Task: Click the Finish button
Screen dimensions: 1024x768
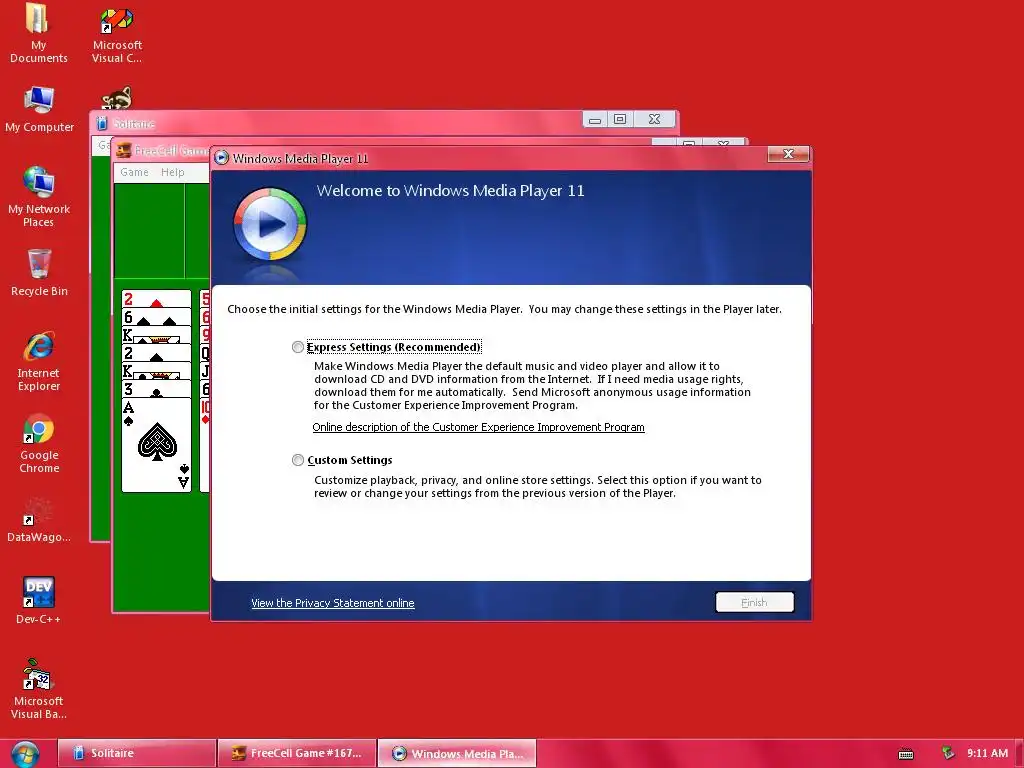Action: point(754,602)
